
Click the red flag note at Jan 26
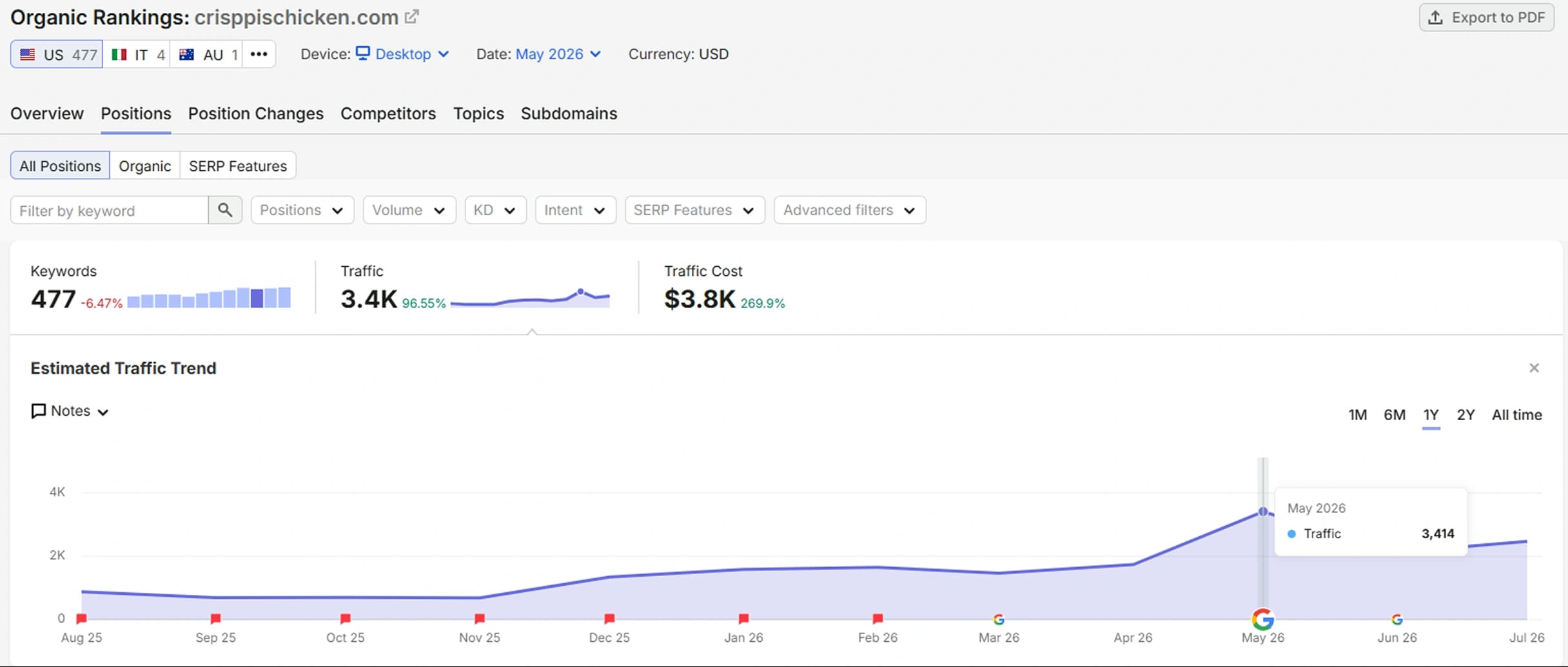743,619
